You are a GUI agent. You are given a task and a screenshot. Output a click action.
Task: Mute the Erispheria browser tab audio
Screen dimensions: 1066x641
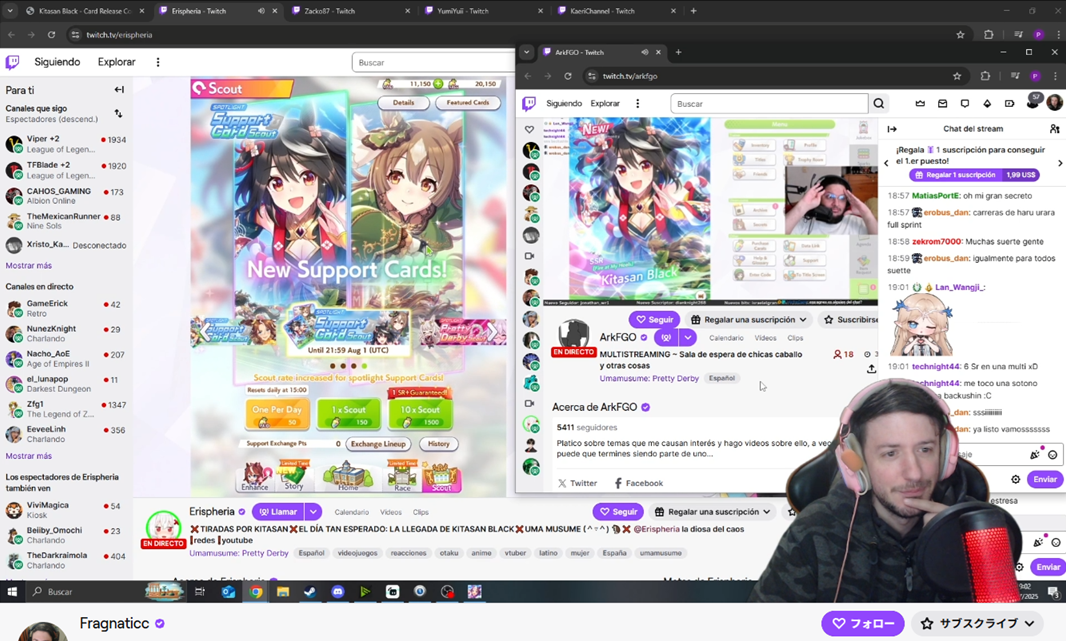point(261,11)
